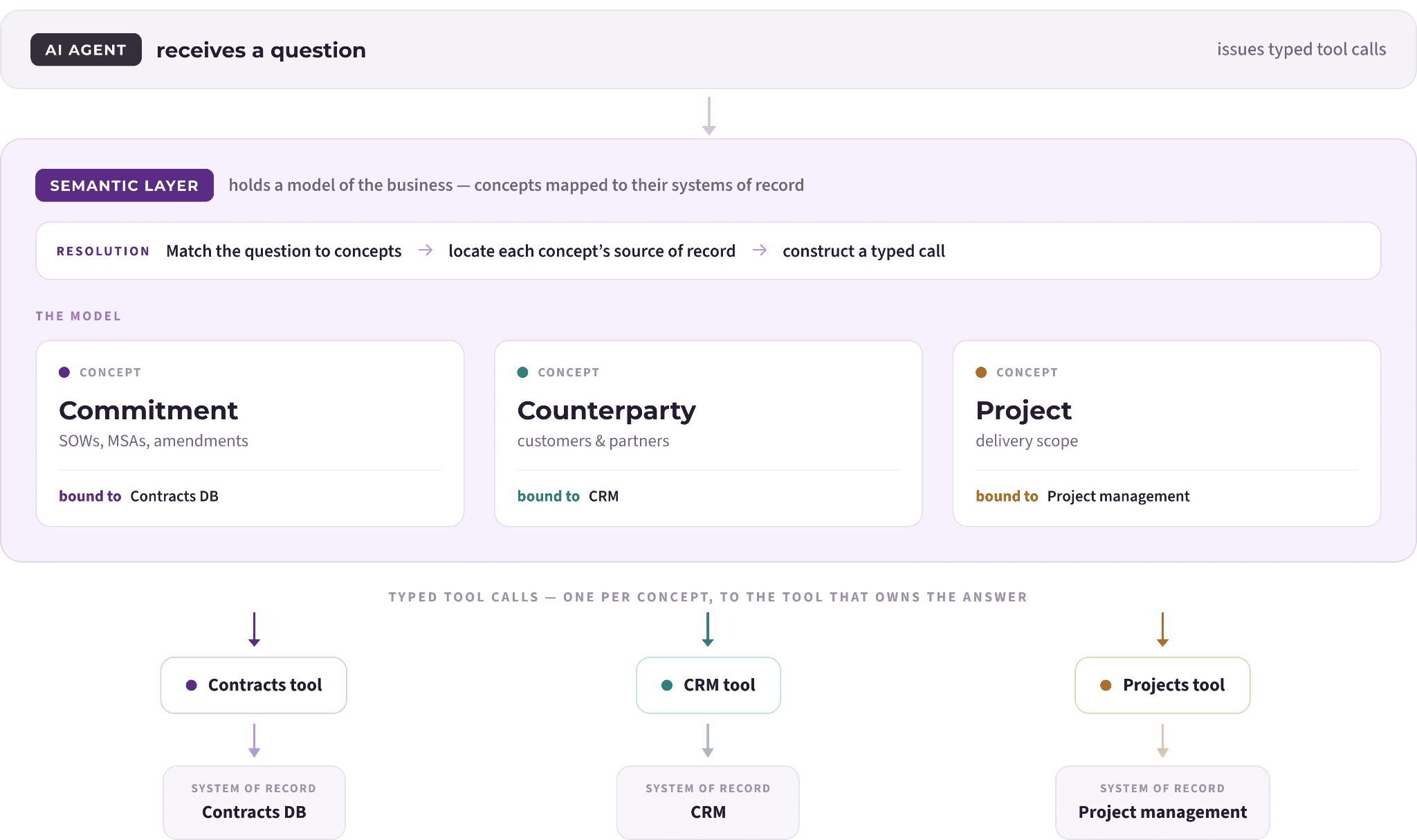Click the teal arrow above CRM tool
1417x840 pixels.
tap(708, 630)
